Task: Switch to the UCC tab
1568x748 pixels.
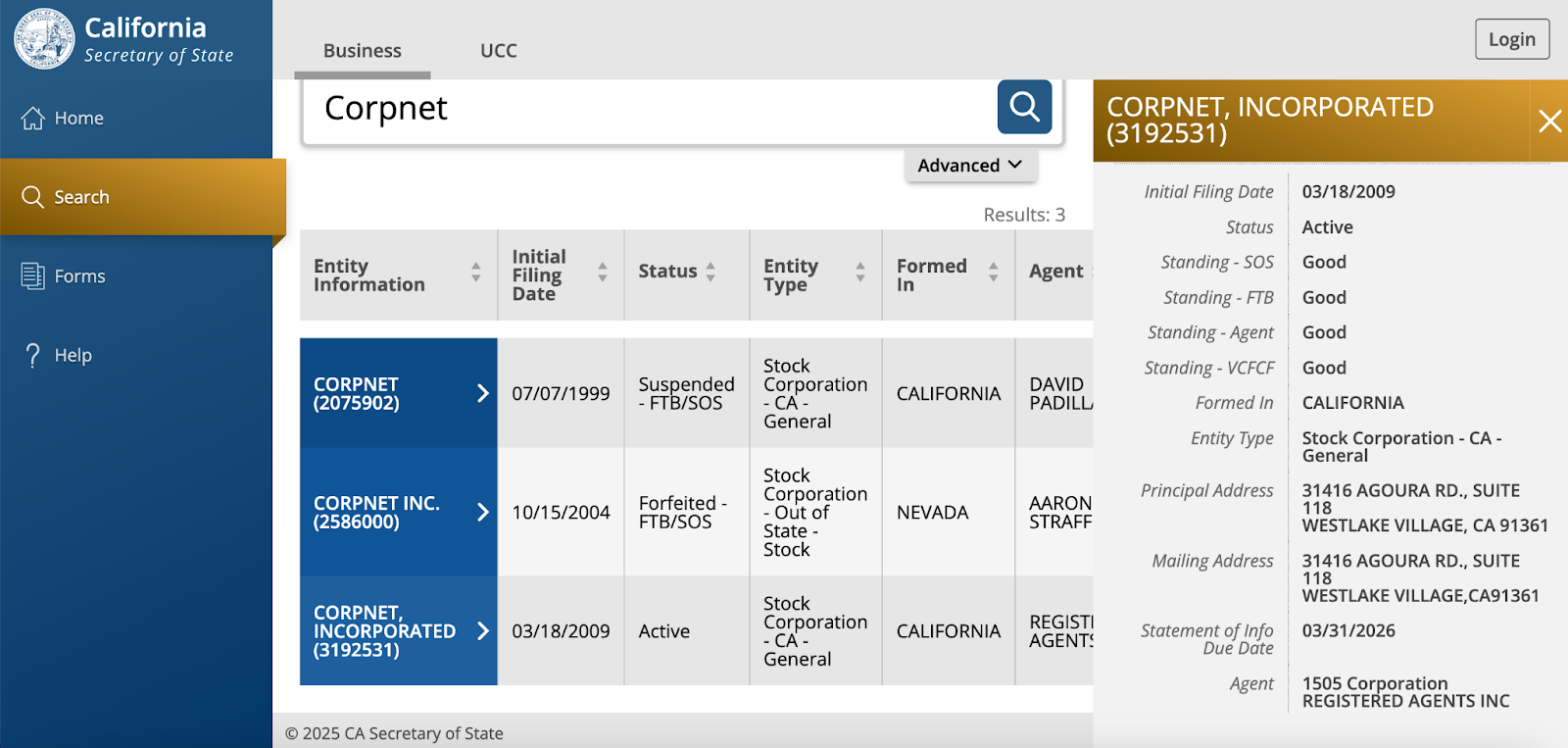Action: pos(499,51)
